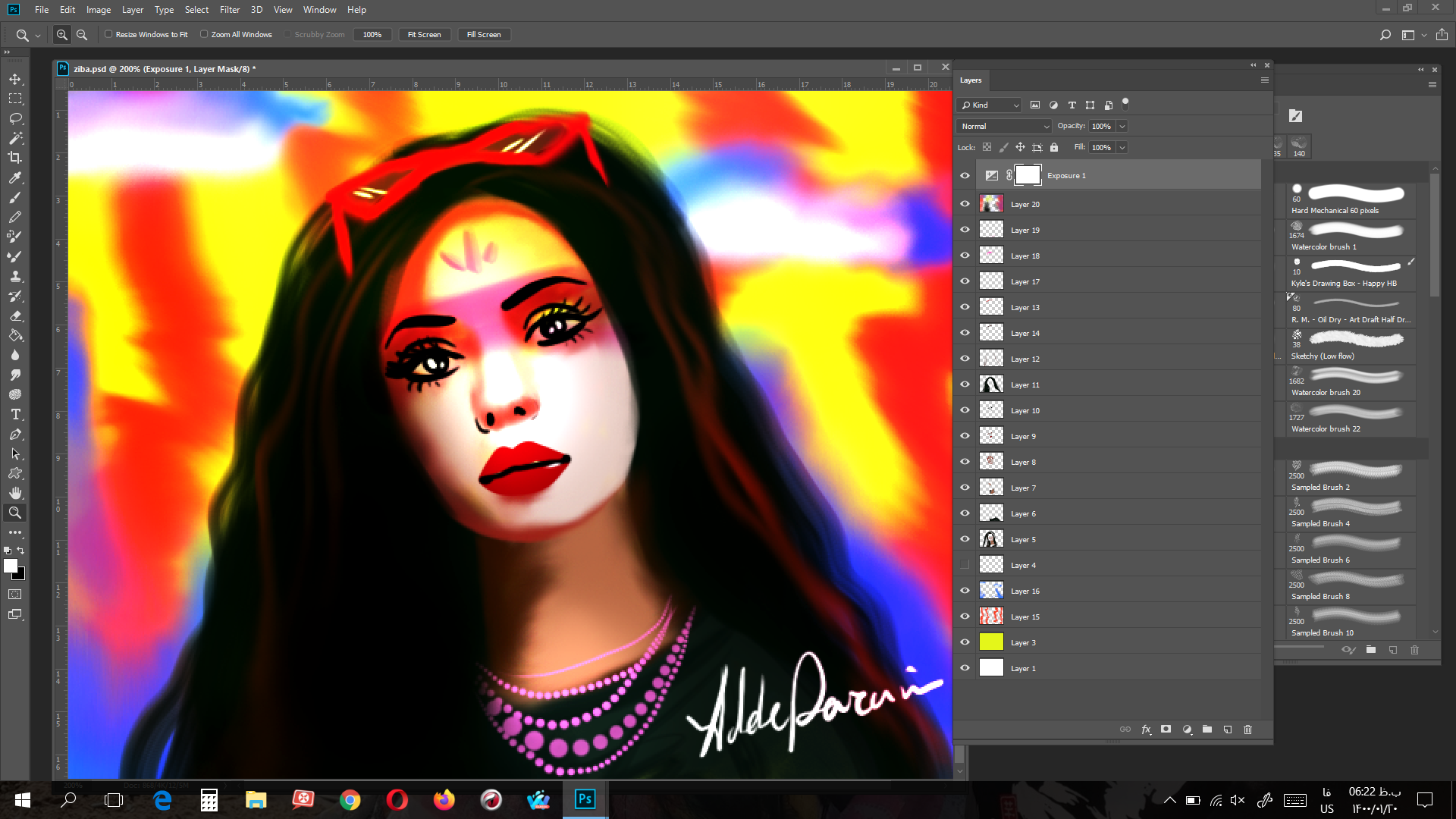Select the Lasso tool
The width and height of the screenshot is (1456, 819).
[15, 118]
